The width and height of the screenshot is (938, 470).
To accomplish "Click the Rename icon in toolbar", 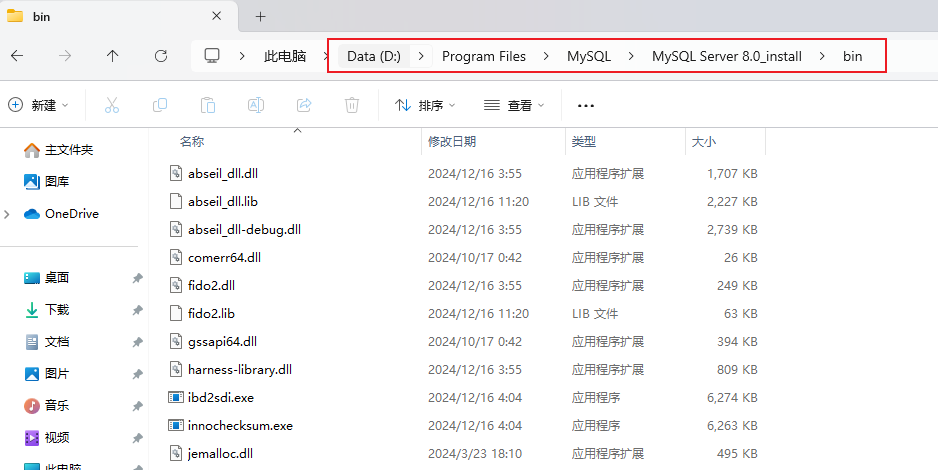I will tap(256, 105).
